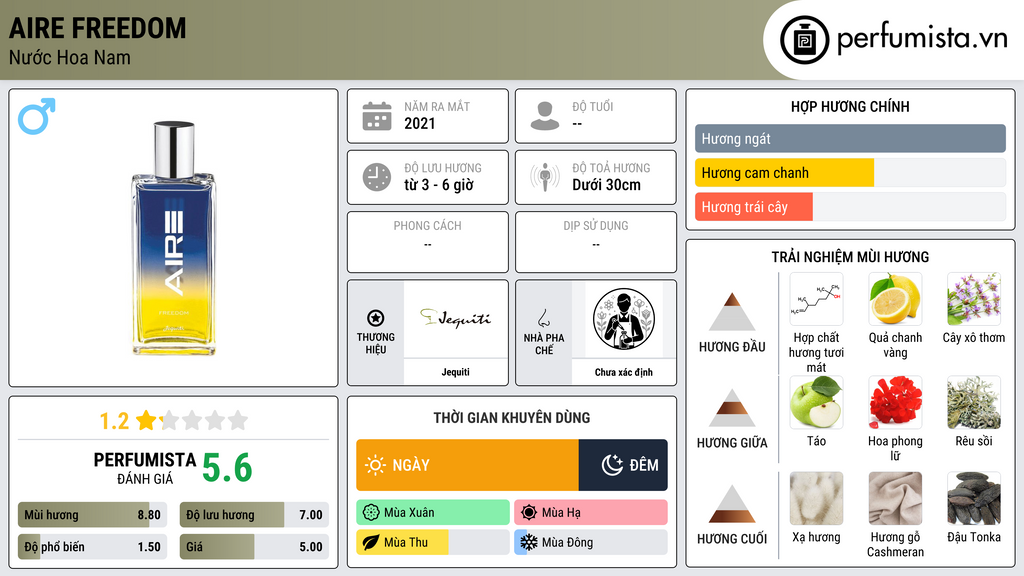Select the fresh aroma chemical note image
Viewport: 1024px width, 576px height.
(816, 299)
